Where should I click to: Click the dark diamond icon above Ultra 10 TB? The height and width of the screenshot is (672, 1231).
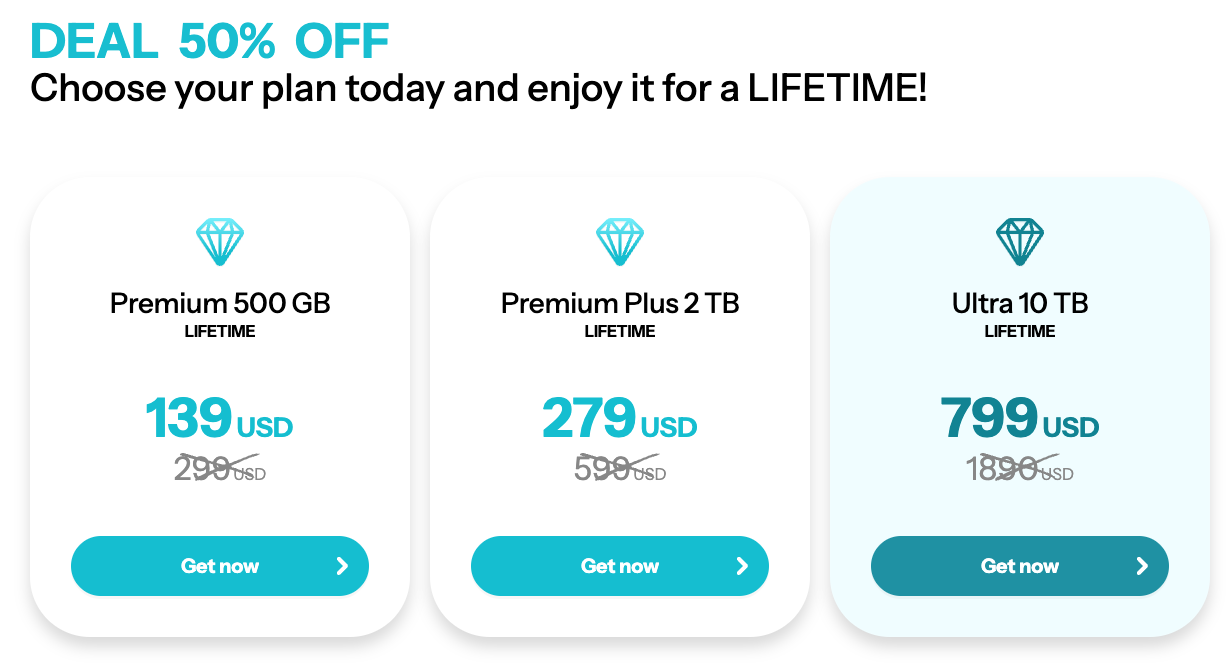(1020, 243)
